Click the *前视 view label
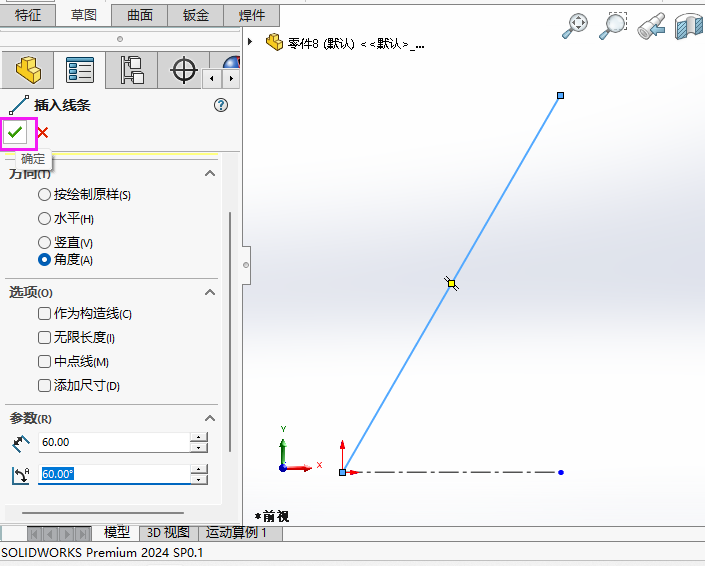This screenshot has width=705, height=566. 272,517
